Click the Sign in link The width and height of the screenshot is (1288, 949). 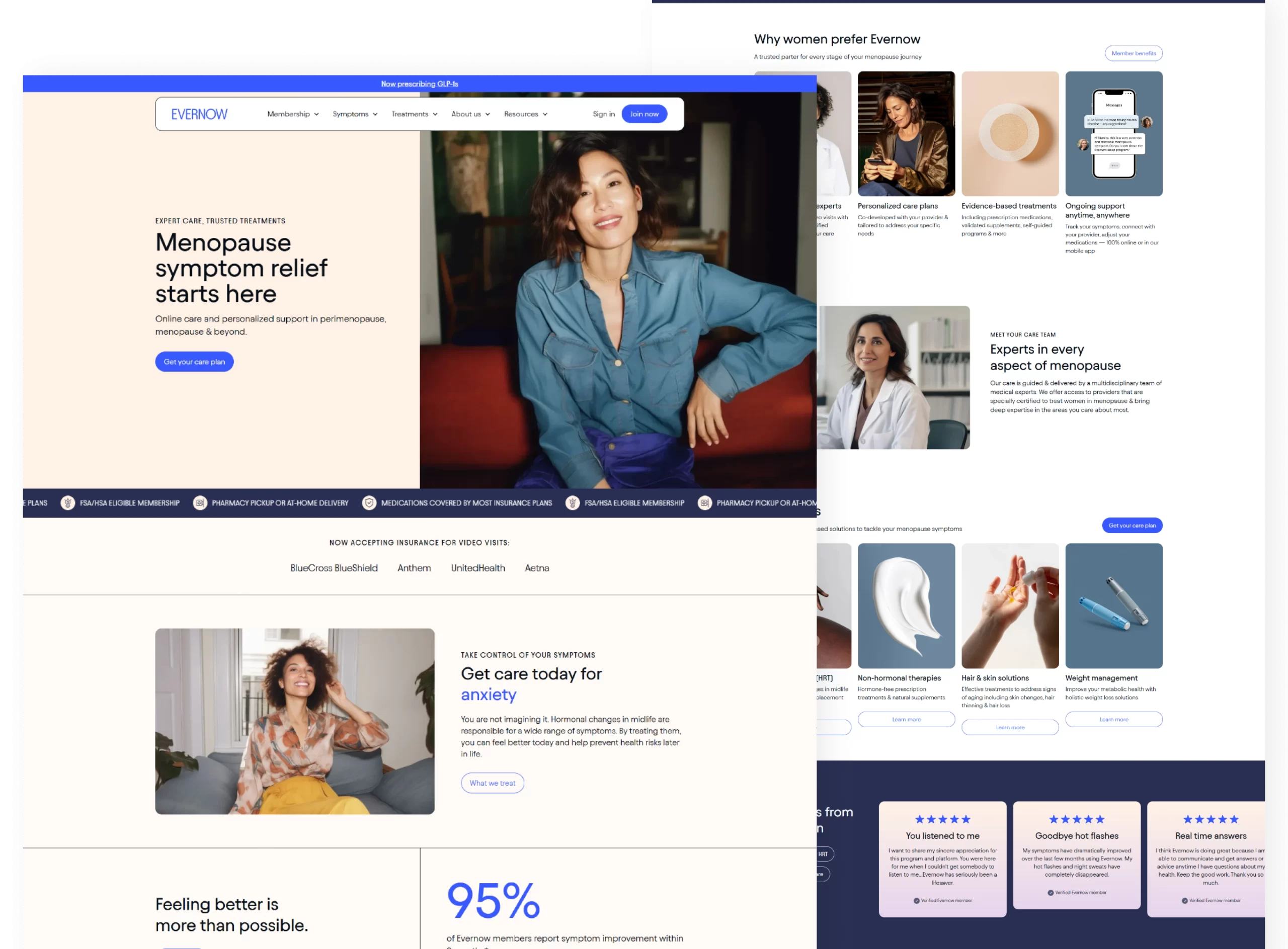pos(603,114)
